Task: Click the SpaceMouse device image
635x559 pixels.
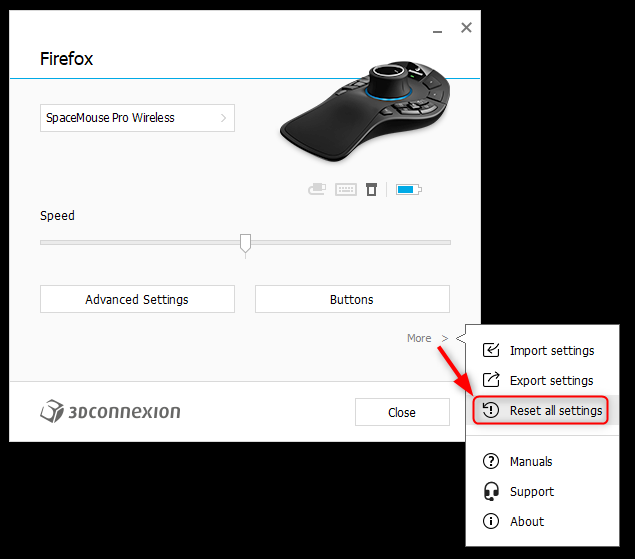Action: coord(365,111)
